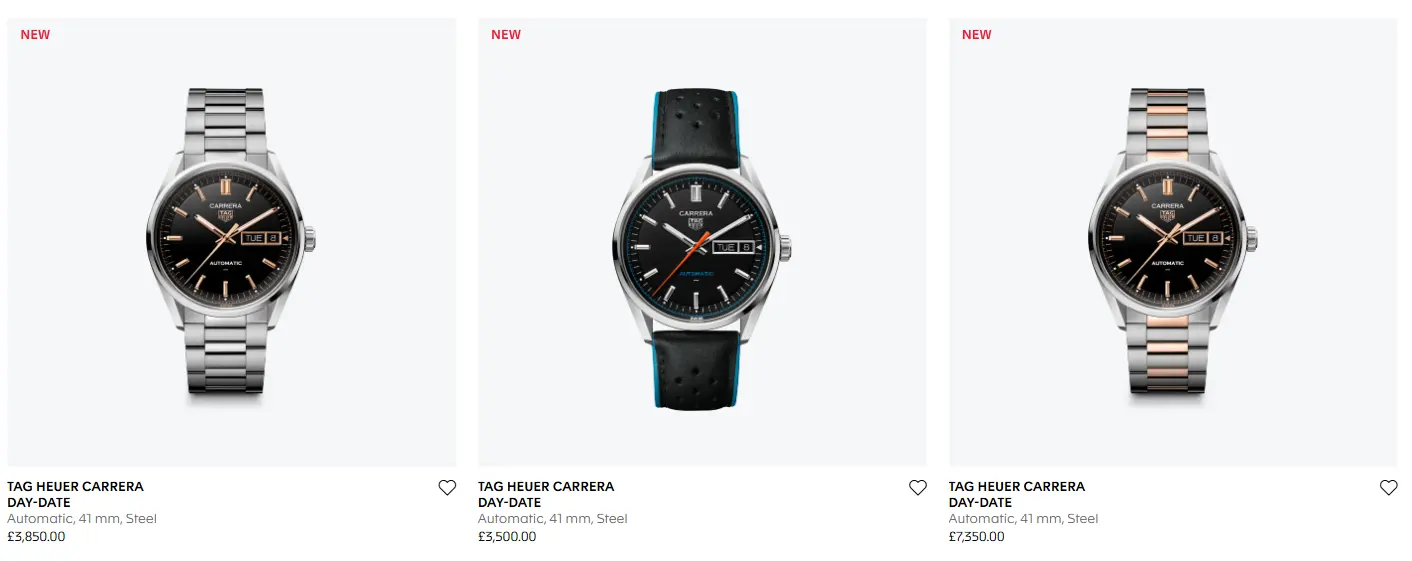The height and width of the screenshot is (561, 1412).
Task: Open middle TAG Heuer Carrera Day-Date title
Action: click(x=546, y=494)
